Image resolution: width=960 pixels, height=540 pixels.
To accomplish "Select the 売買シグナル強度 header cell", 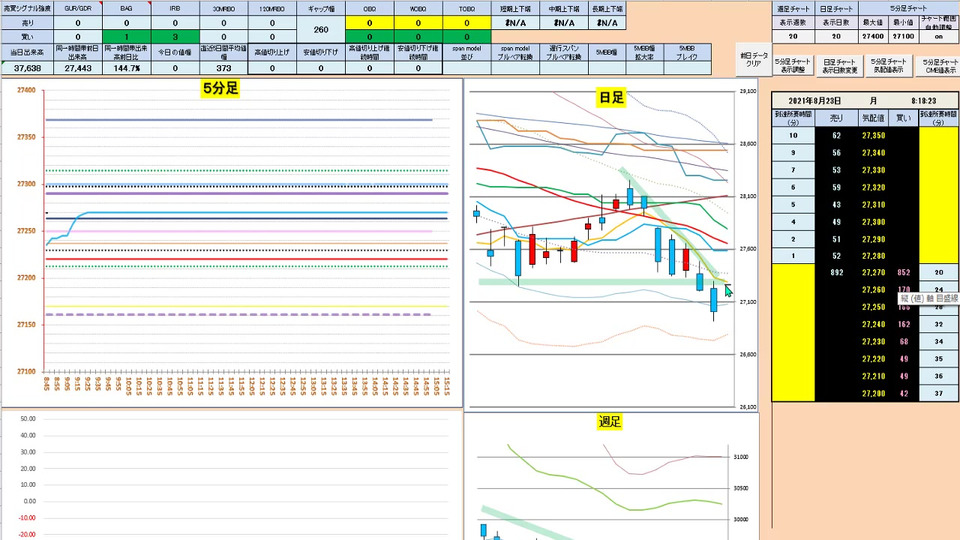I will [27, 9].
